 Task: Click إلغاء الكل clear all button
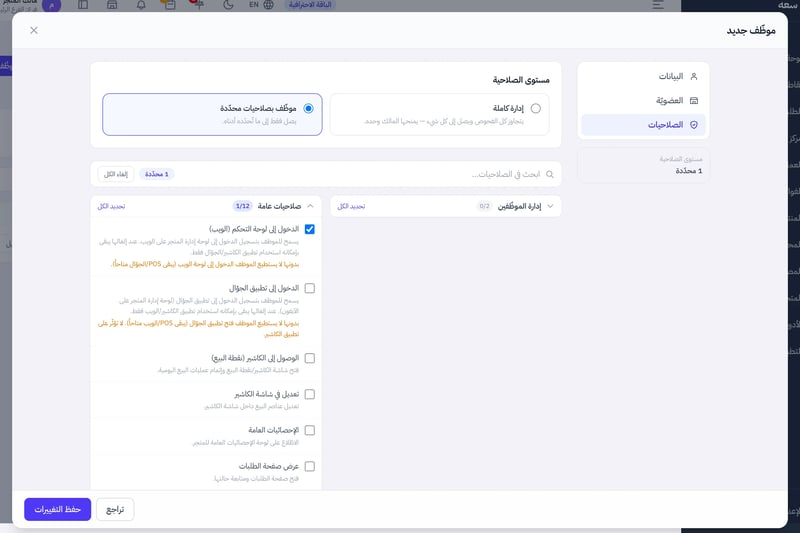116,174
